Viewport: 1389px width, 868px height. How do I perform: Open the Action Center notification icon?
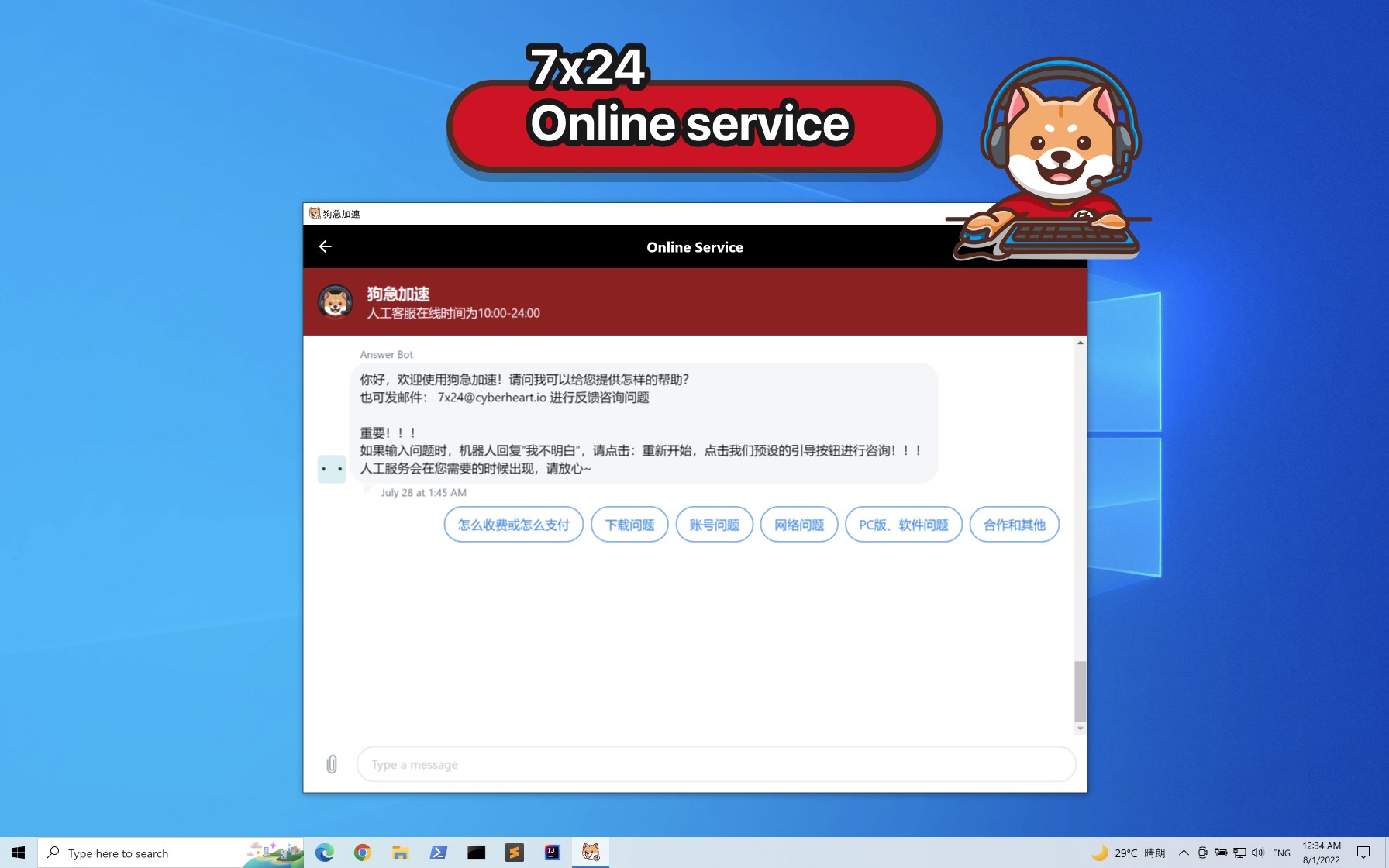1363,852
